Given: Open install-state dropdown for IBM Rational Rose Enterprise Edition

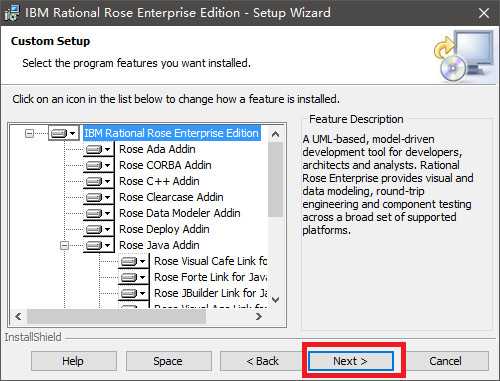Looking at the screenshot, I should click(64, 133).
